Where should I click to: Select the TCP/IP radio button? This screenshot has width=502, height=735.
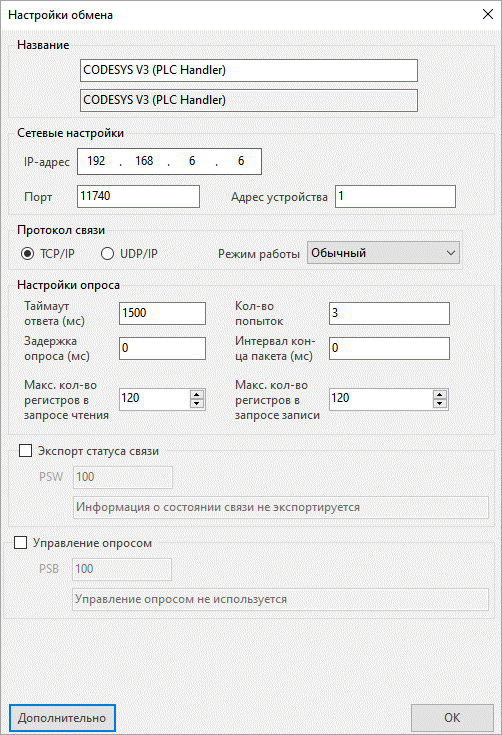28,254
